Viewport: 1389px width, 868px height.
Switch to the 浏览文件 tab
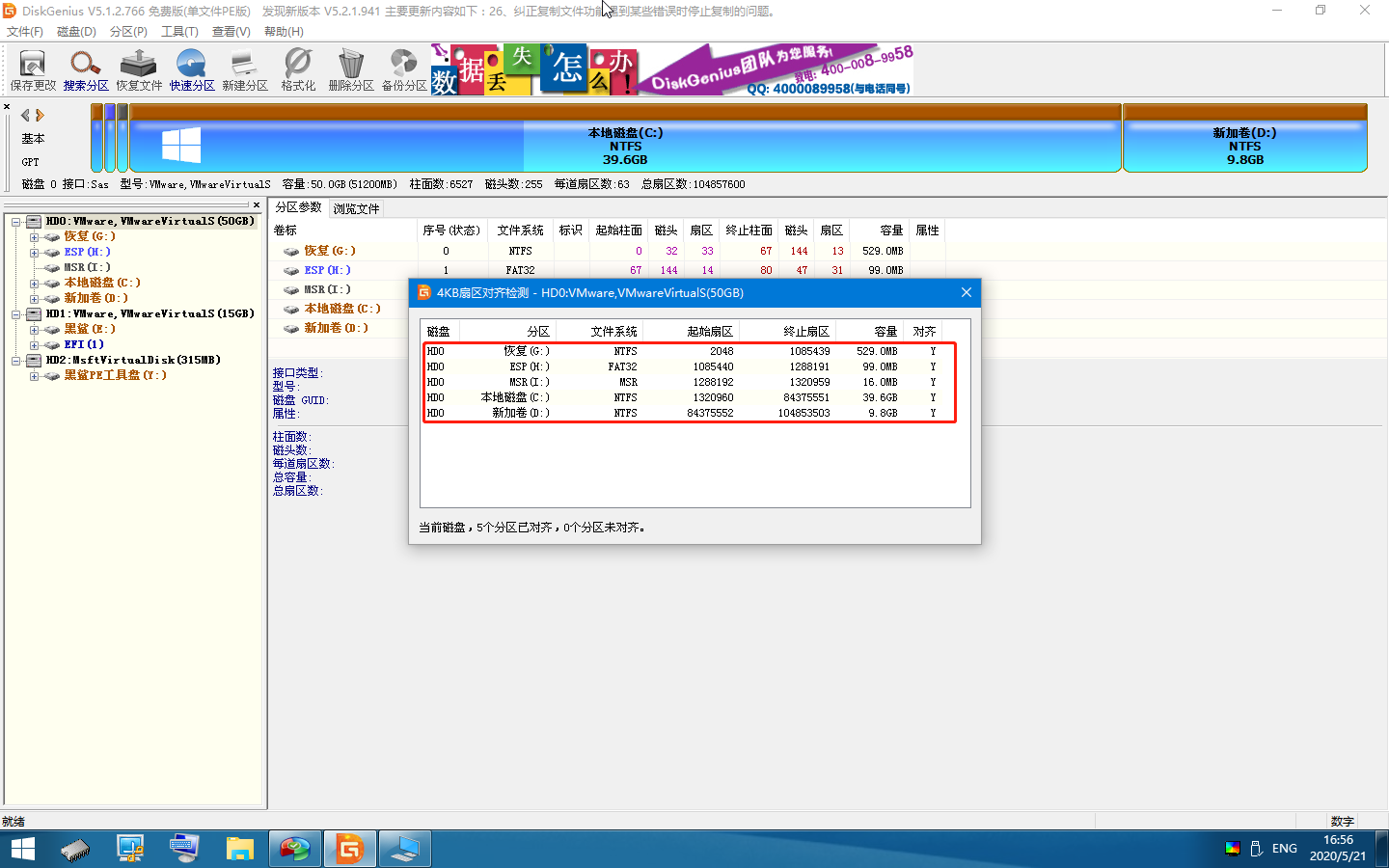pos(356,208)
